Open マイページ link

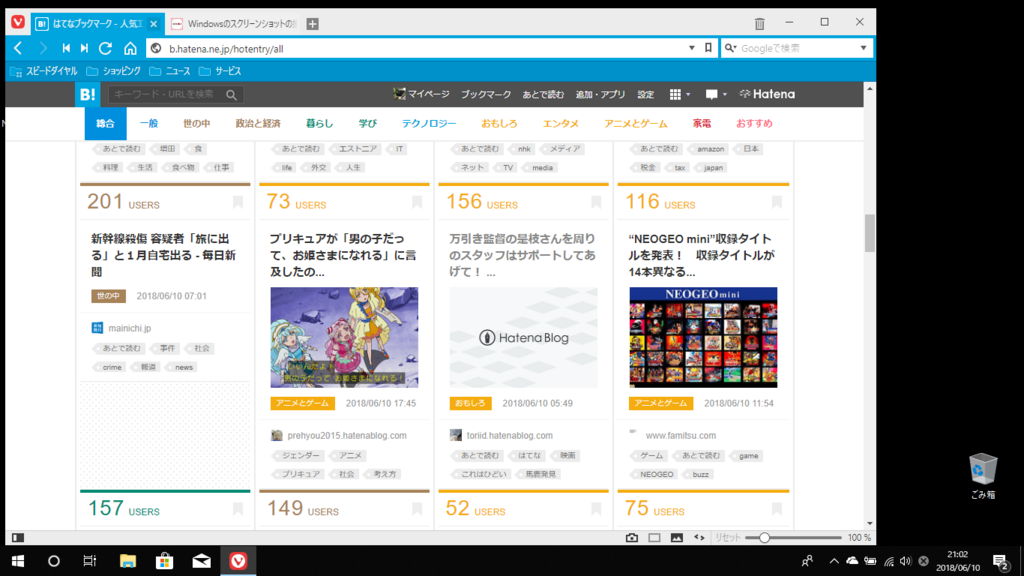pyautogui.click(x=421, y=95)
